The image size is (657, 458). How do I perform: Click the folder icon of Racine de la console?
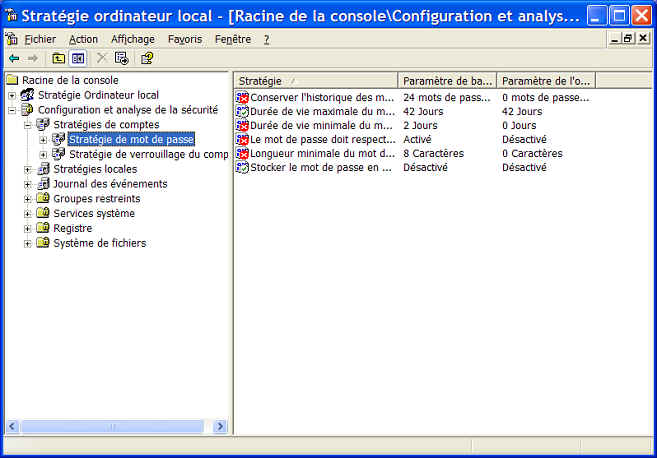pos(13,80)
